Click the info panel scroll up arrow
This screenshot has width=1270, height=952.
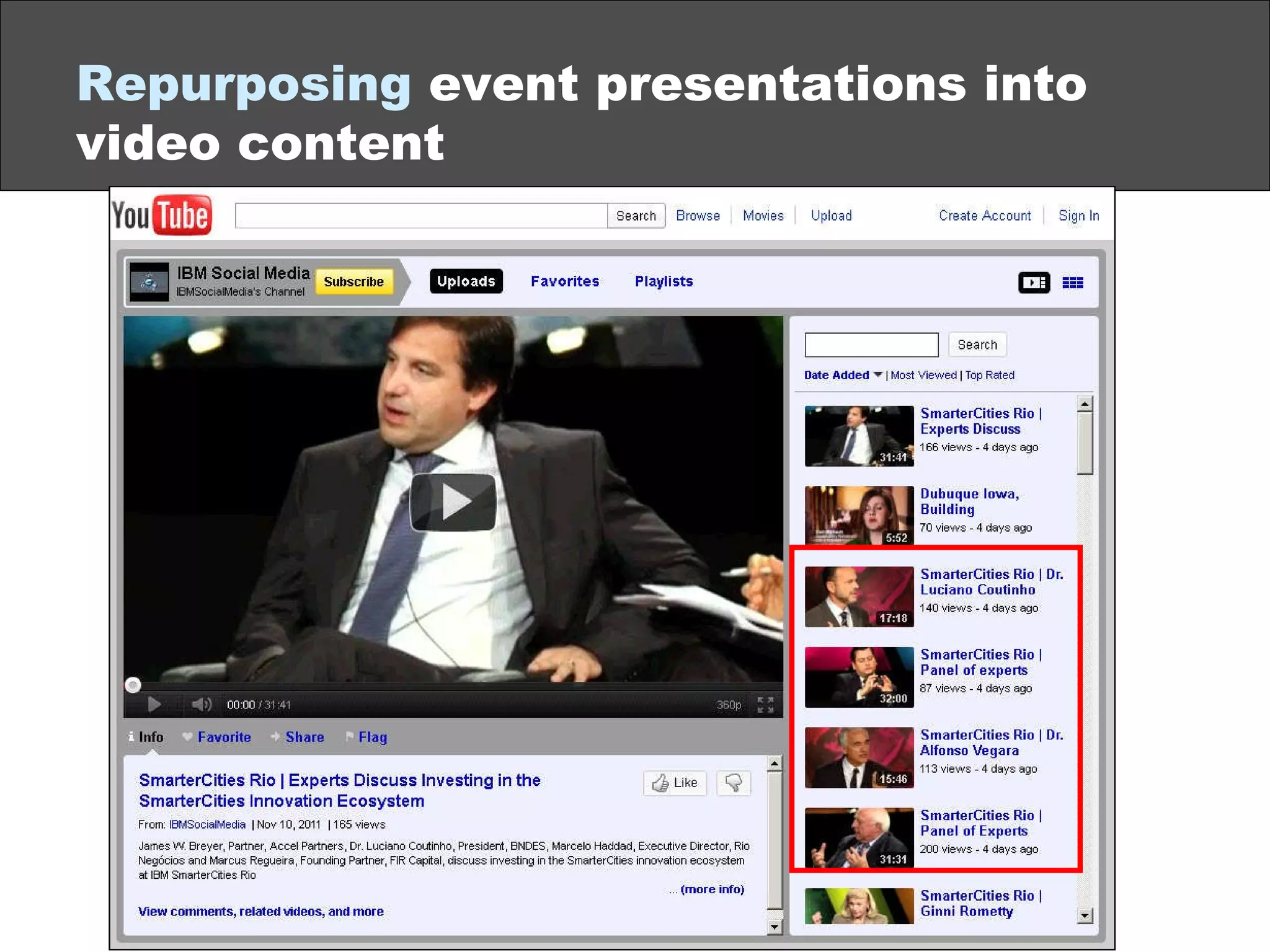(774, 764)
